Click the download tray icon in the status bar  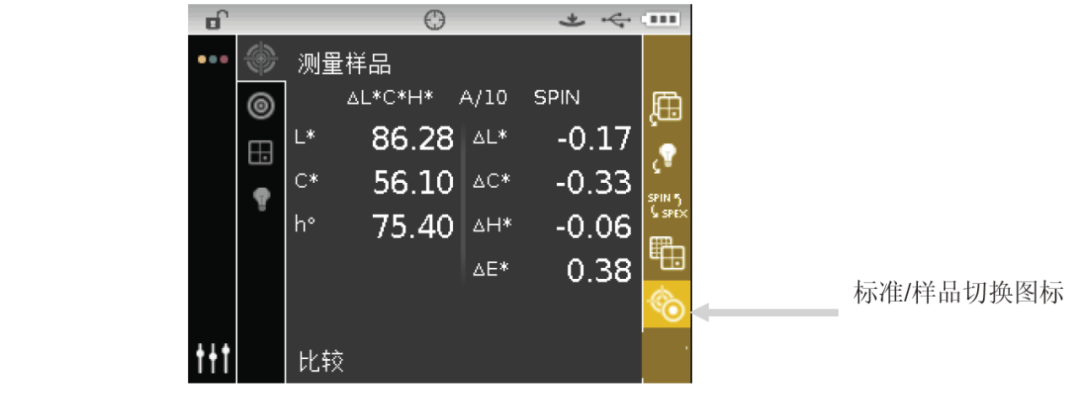click(572, 21)
